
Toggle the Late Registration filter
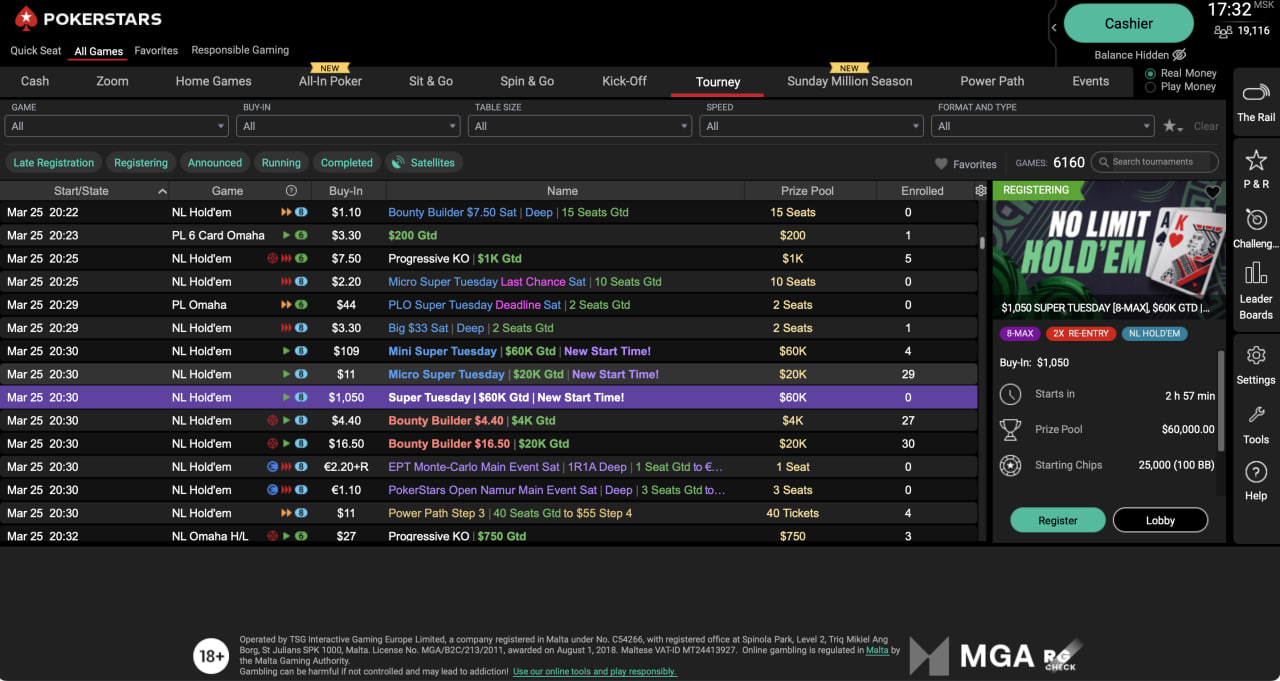click(54, 163)
